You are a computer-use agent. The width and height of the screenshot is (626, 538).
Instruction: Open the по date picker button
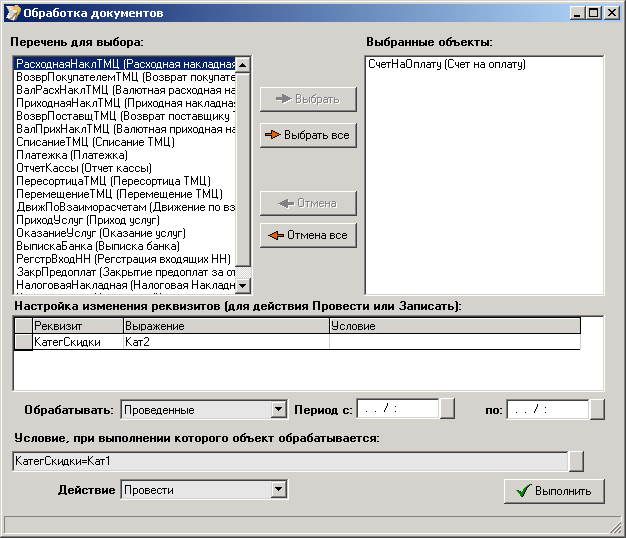[597, 409]
